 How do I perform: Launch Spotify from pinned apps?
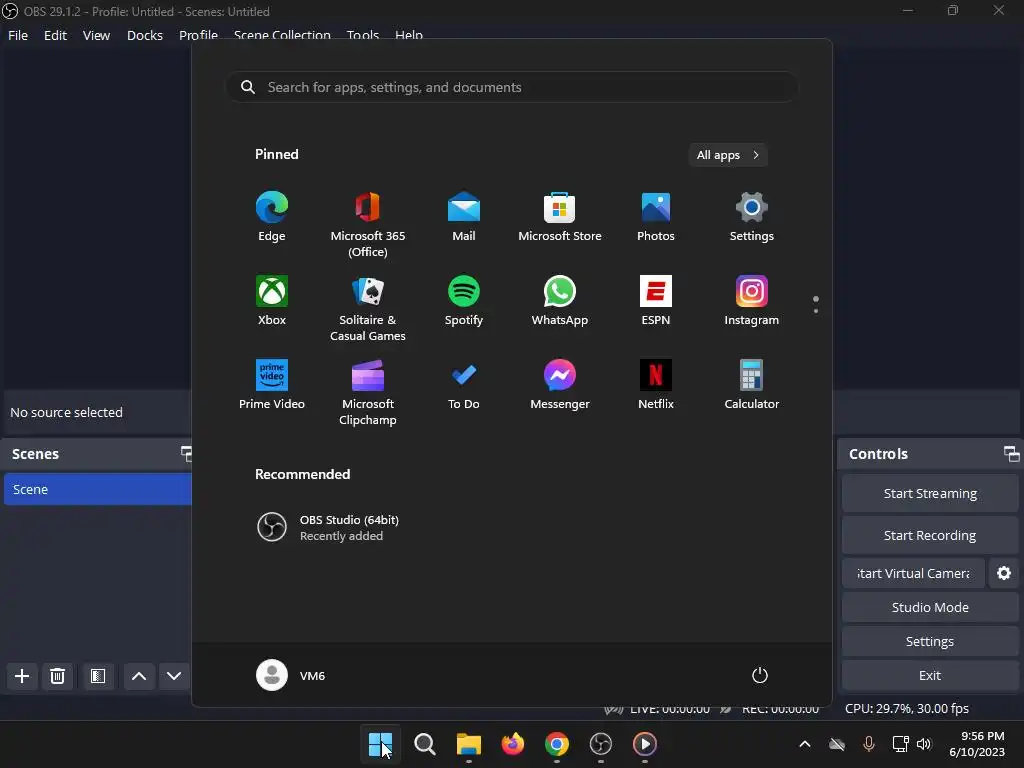tap(464, 300)
